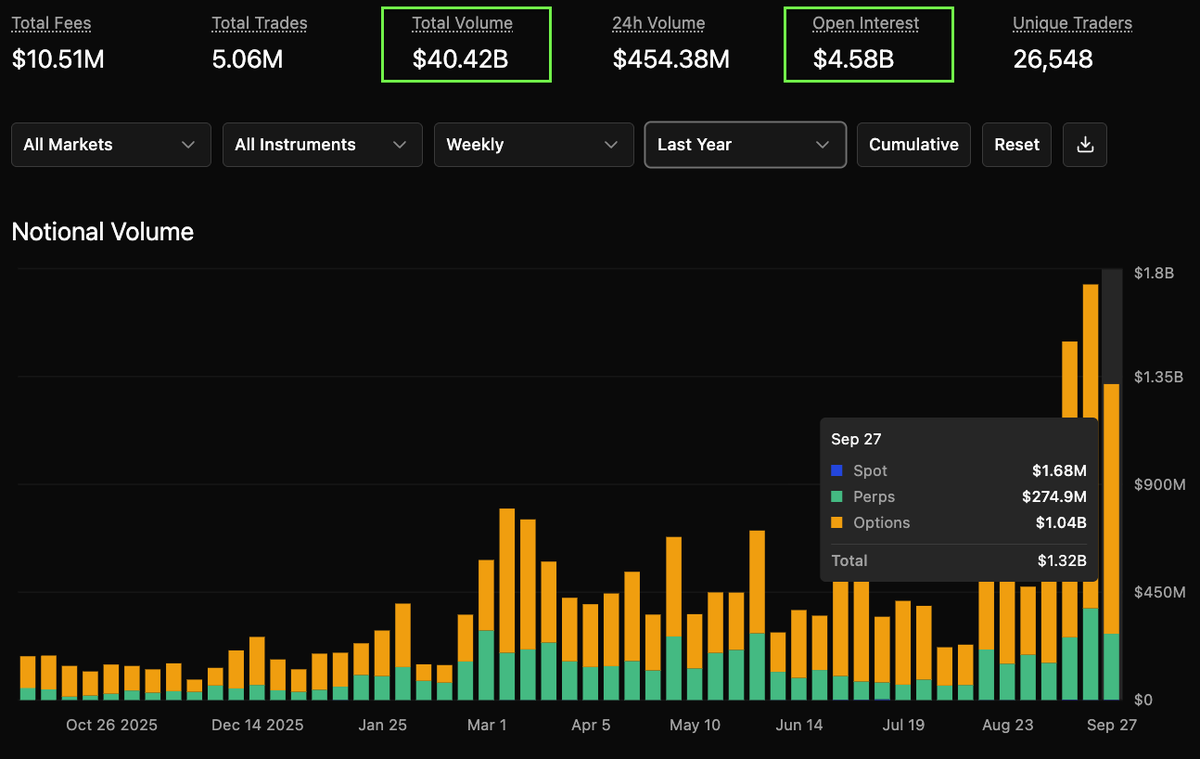
Task: Click the $1.68M Spot value in tooltip
Action: [1059, 471]
